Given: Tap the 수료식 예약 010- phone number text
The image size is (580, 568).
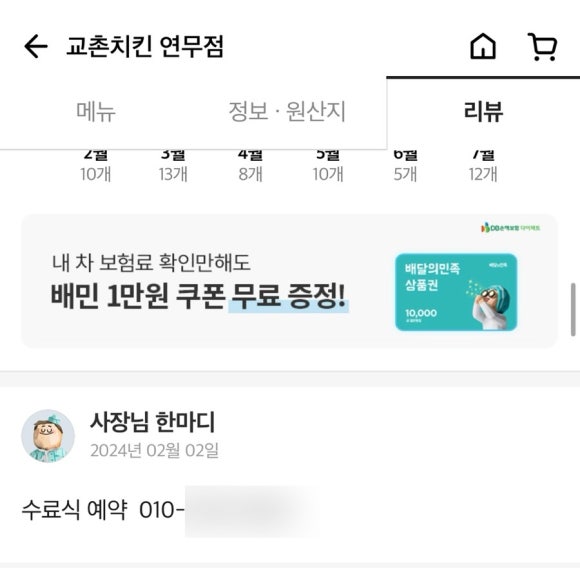Looking at the screenshot, I should coord(103,510).
